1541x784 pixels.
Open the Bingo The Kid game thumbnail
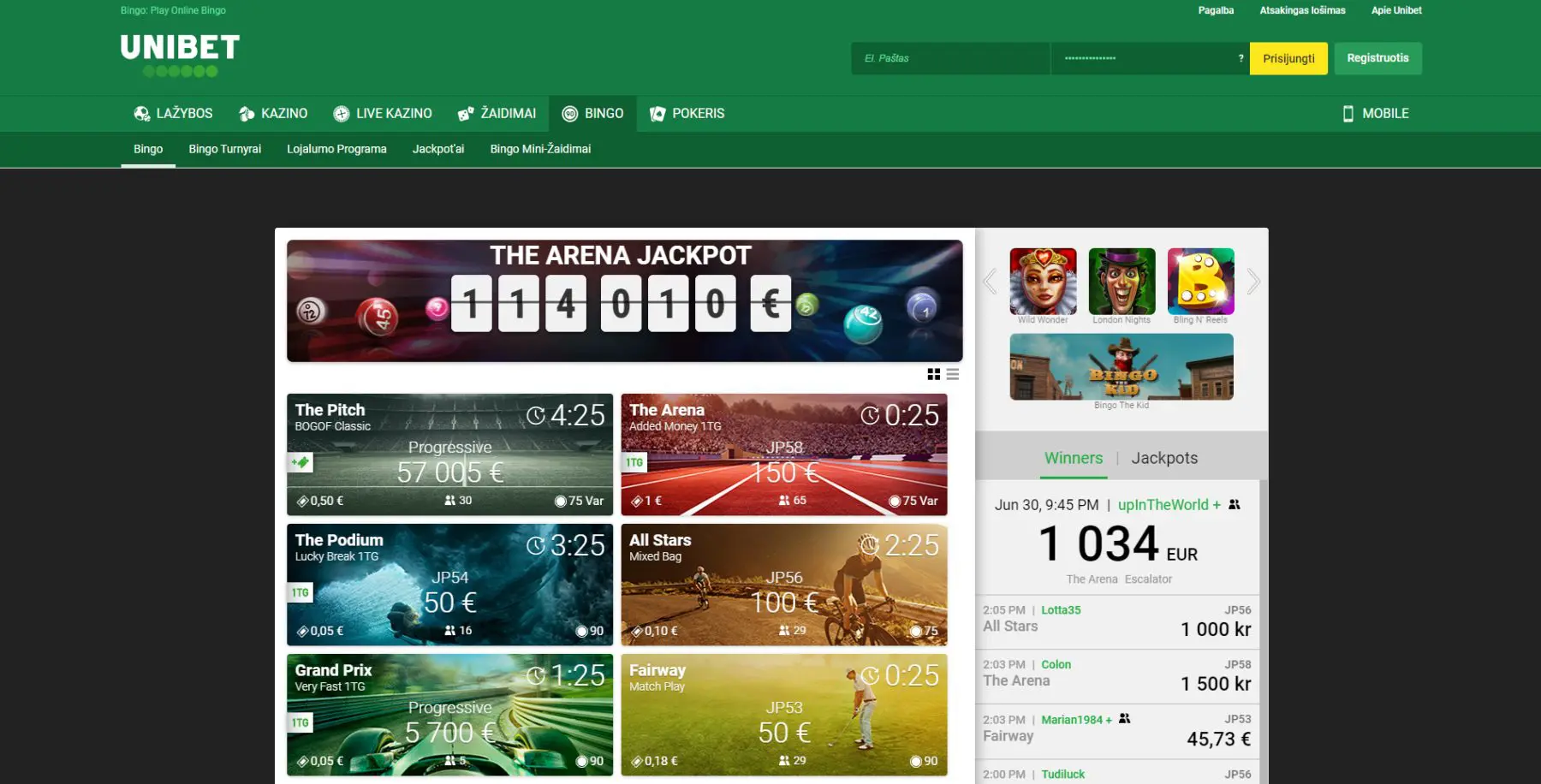click(x=1122, y=366)
